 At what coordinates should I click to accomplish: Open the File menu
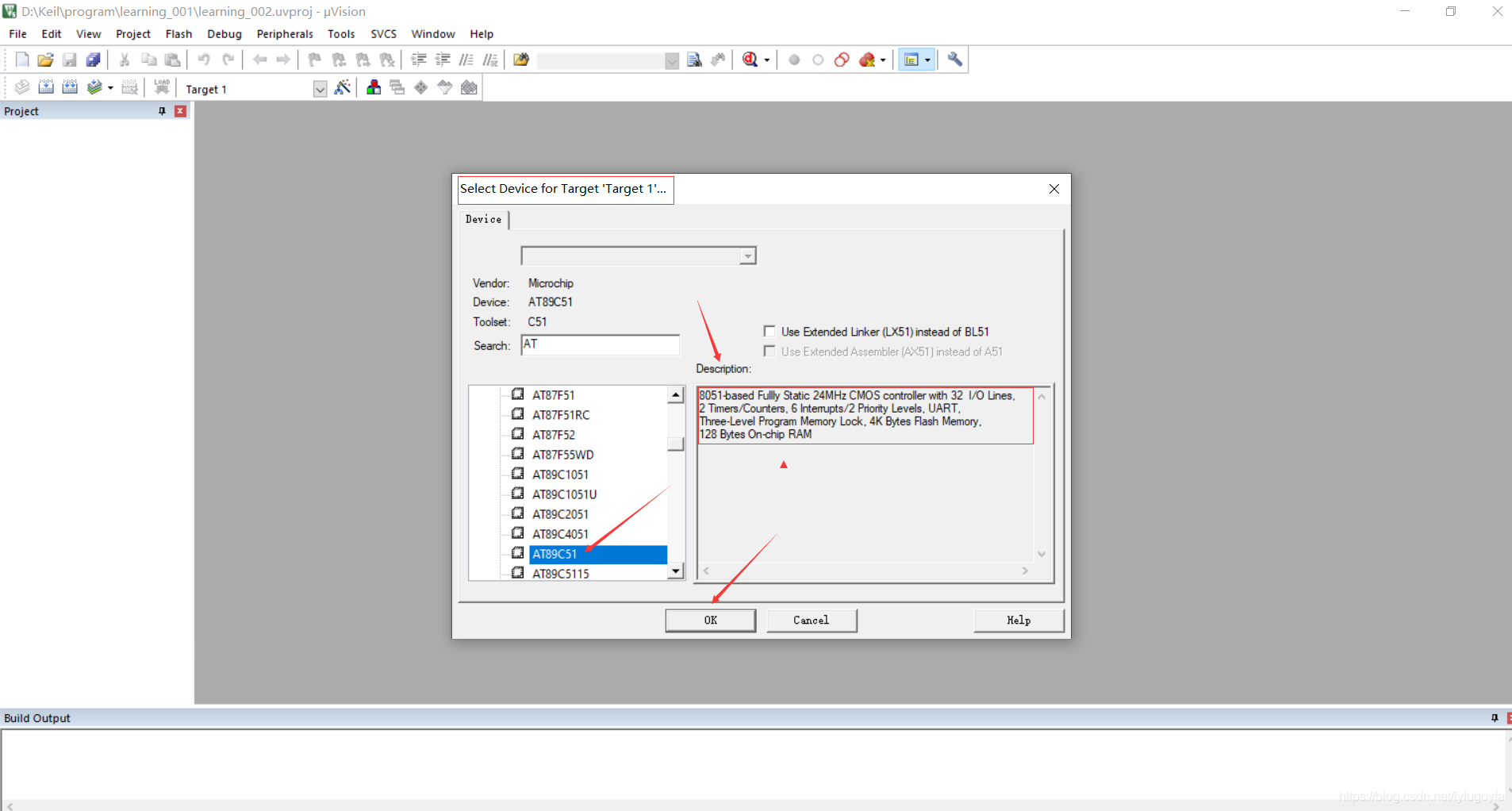click(17, 34)
